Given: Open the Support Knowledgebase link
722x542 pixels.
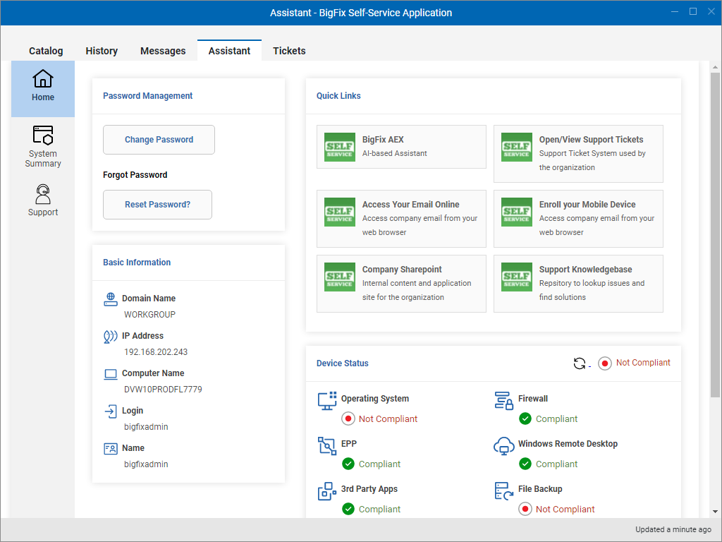Looking at the screenshot, I should coord(578,284).
